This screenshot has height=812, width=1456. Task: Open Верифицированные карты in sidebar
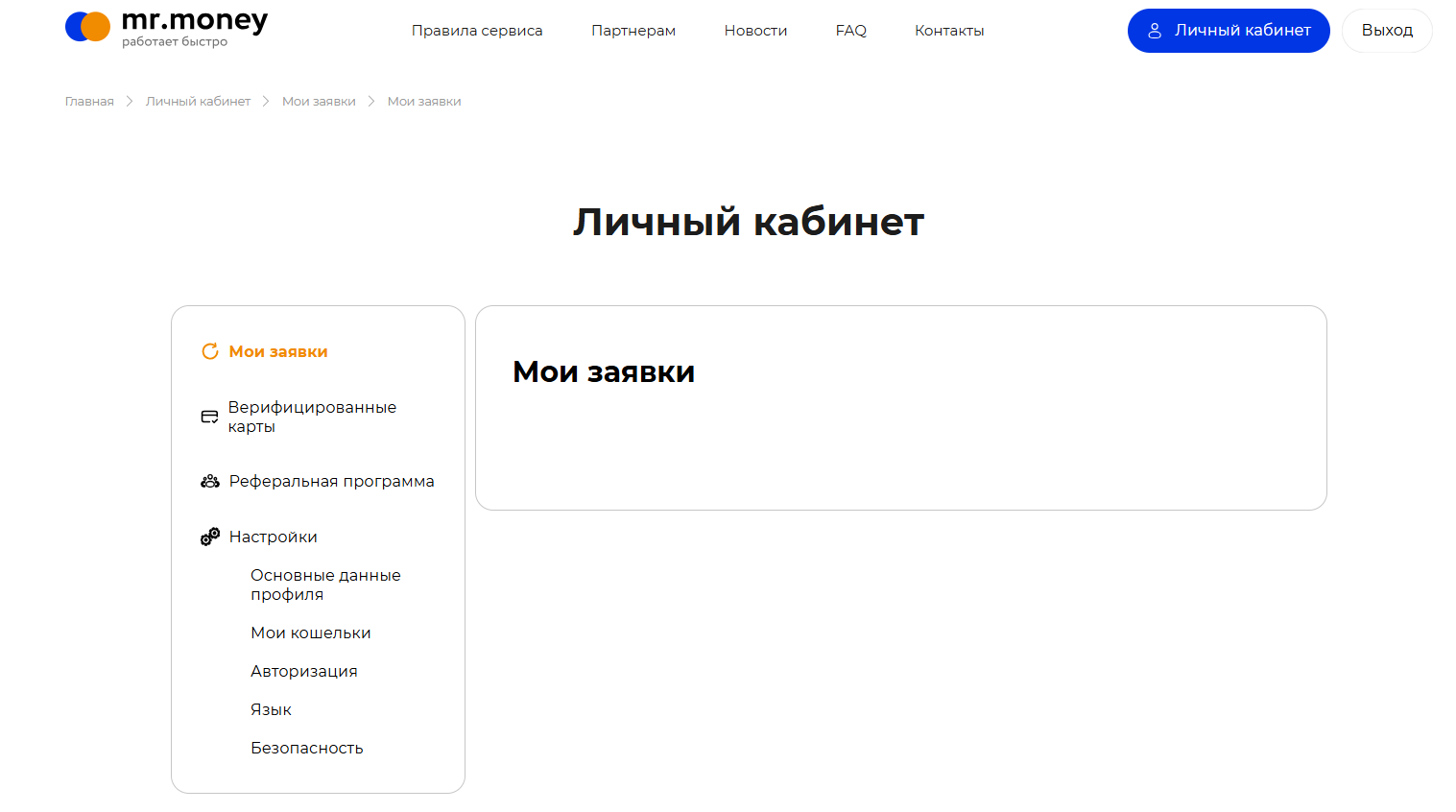click(x=312, y=417)
